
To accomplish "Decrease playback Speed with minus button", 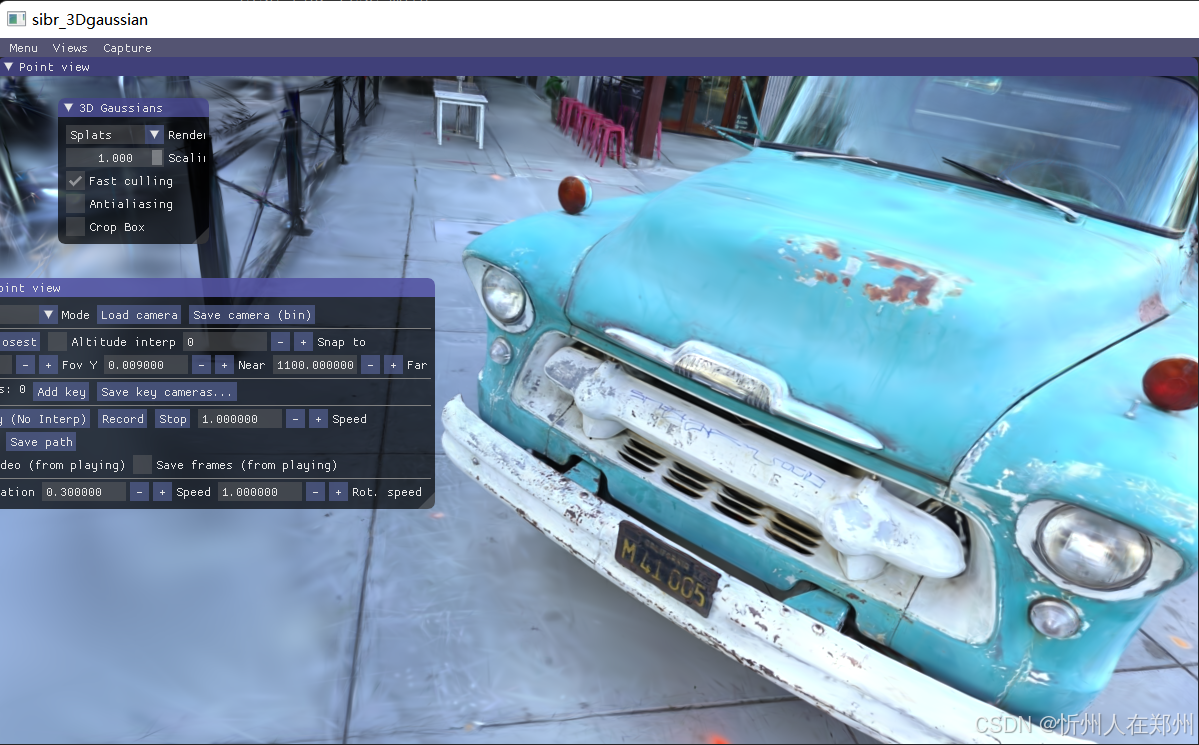I will click(295, 418).
